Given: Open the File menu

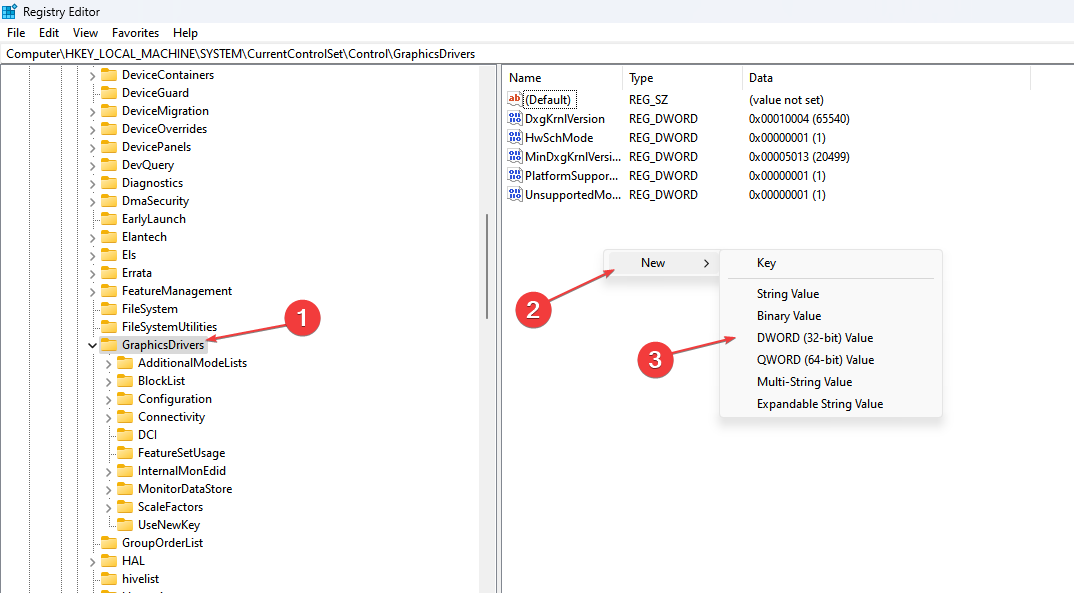Looking at the screenshot, I should (16, 33).
